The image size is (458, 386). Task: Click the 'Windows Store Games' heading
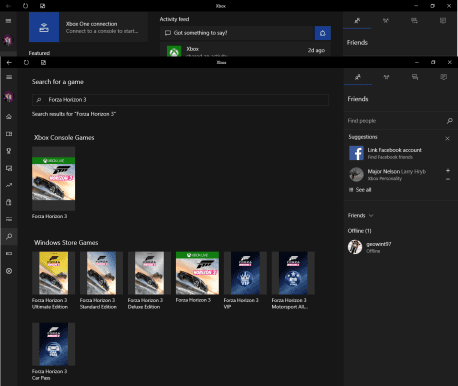66,243
